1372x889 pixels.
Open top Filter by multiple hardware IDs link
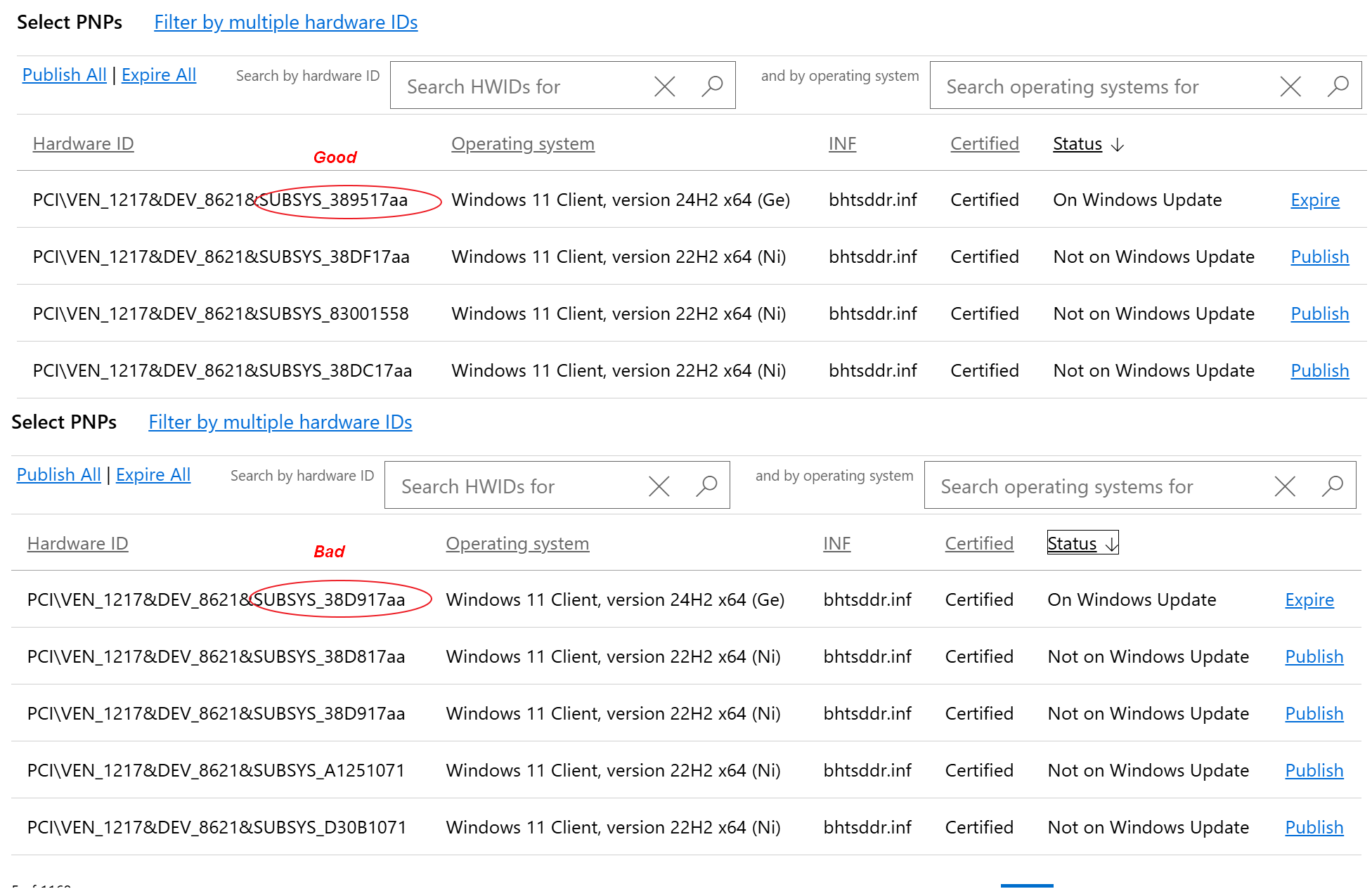tap(285, 22)
